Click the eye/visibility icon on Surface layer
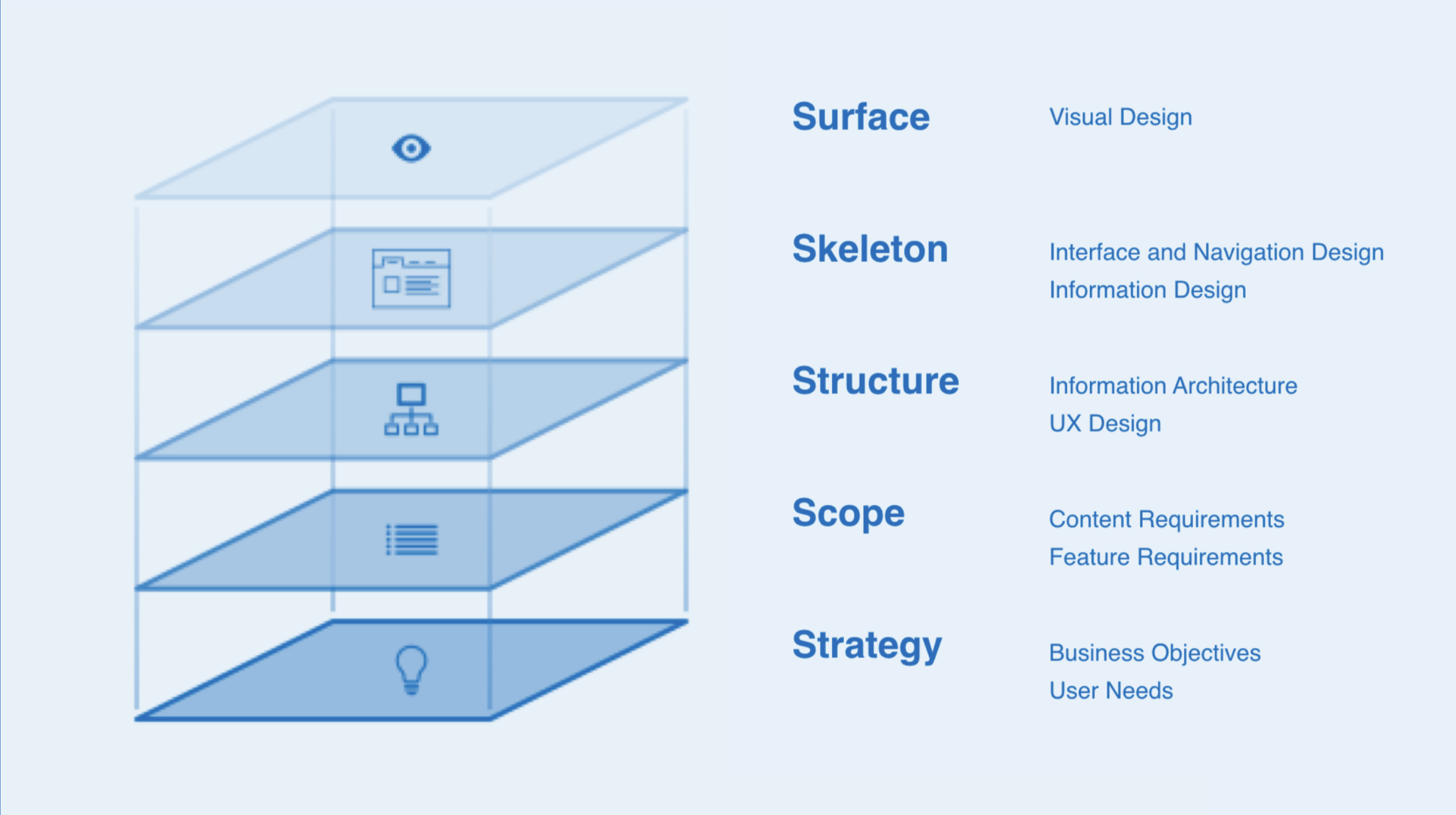1456x815 pixels. [411, 148]
